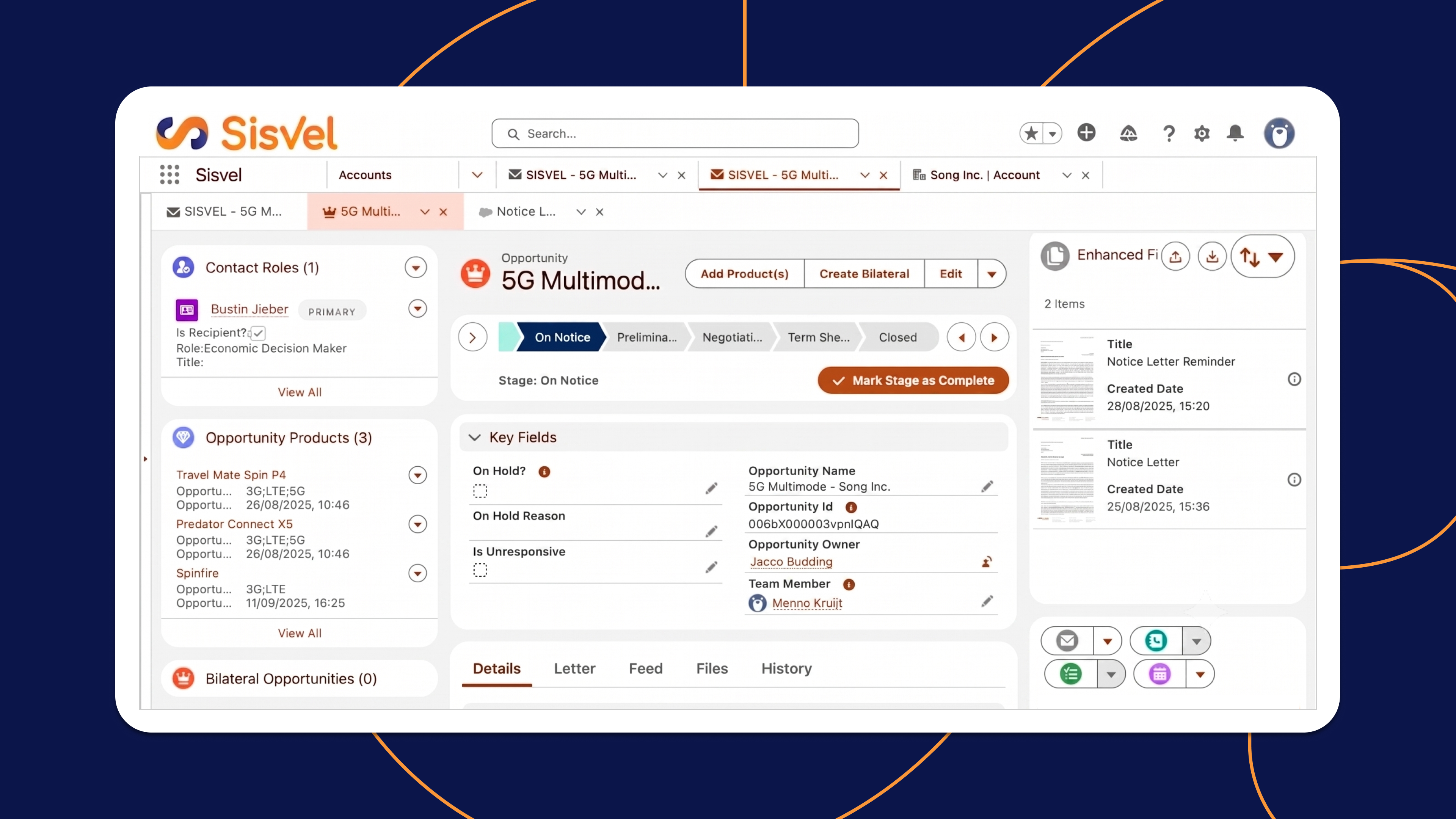
Task: Click Create Bilateral button
Action: [864, 274]
